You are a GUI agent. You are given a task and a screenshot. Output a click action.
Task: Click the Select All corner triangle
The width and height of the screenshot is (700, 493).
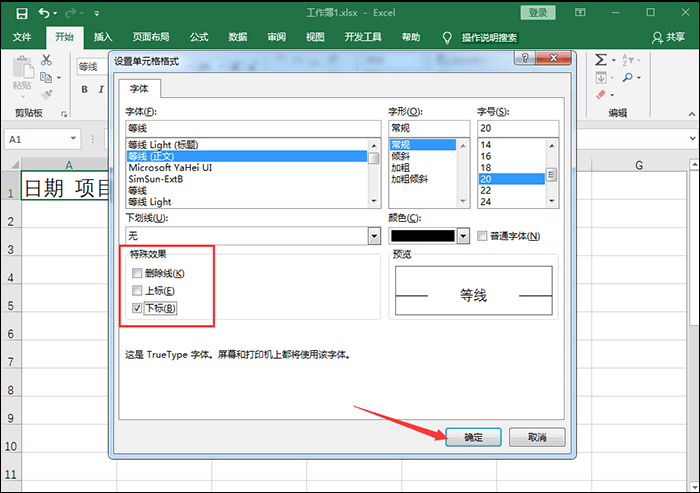14,164
